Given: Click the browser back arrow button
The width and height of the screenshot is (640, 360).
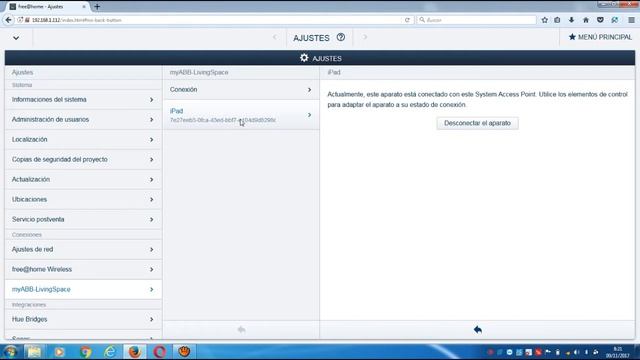Looking at the screenshot, I should click(x=8, y=20).
